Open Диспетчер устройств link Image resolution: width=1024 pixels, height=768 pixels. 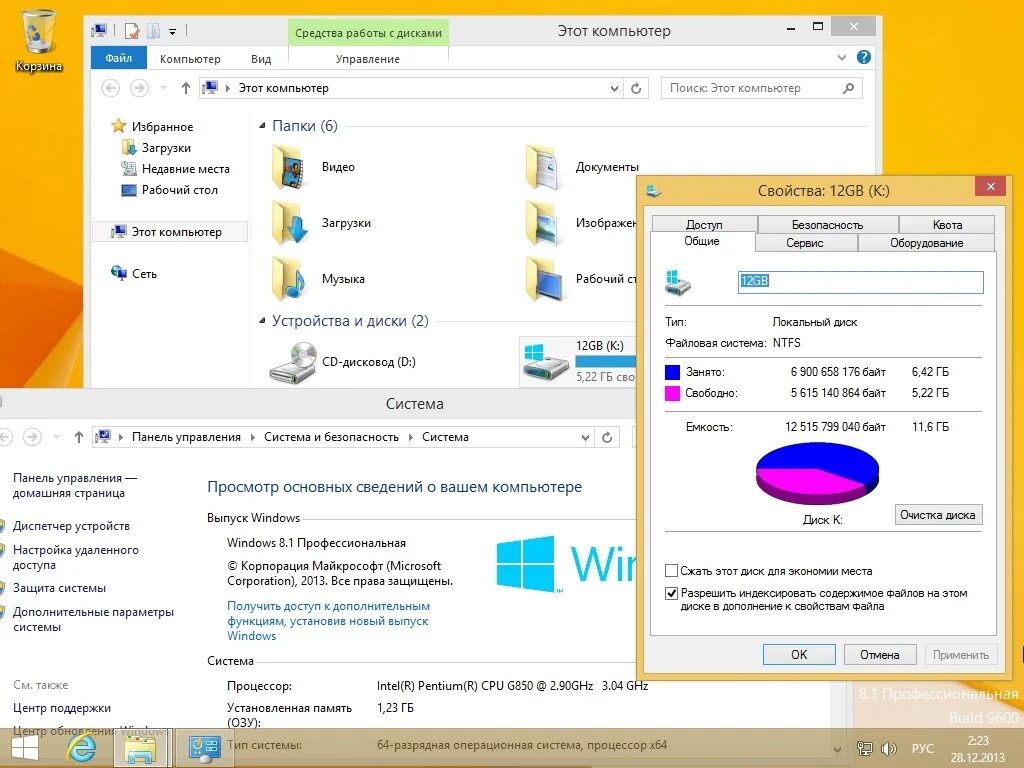click(71, 526)
